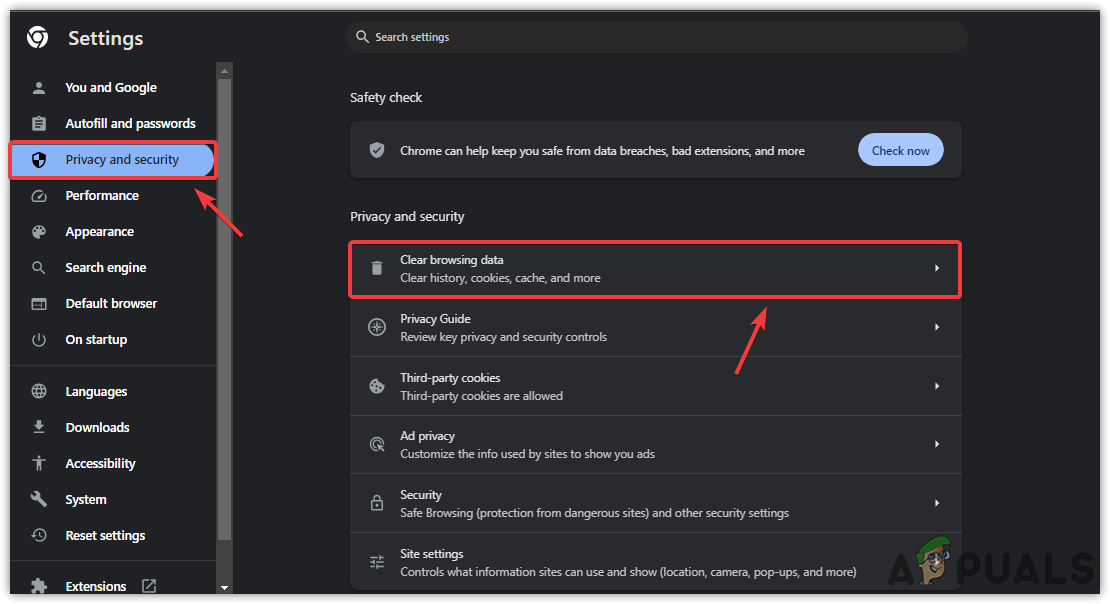The image size is (1110, 604).
Task: Click into the Search settings field
Action: (660, 37)
